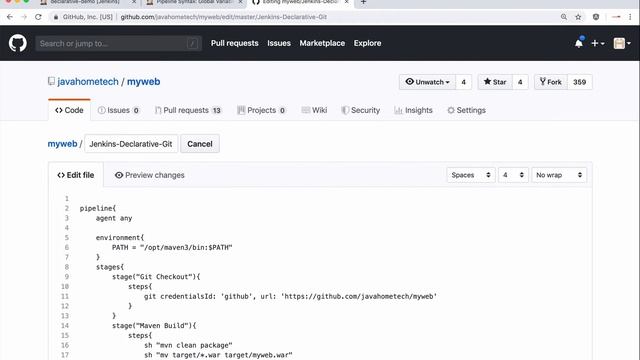Open Explore in the top navigation

(367, 43)
